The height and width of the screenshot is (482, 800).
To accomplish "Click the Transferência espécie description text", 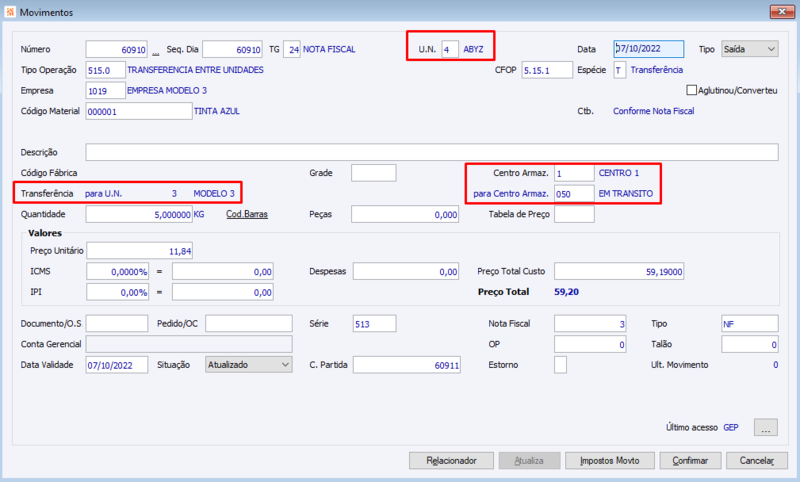I will (x=657, y=70).
